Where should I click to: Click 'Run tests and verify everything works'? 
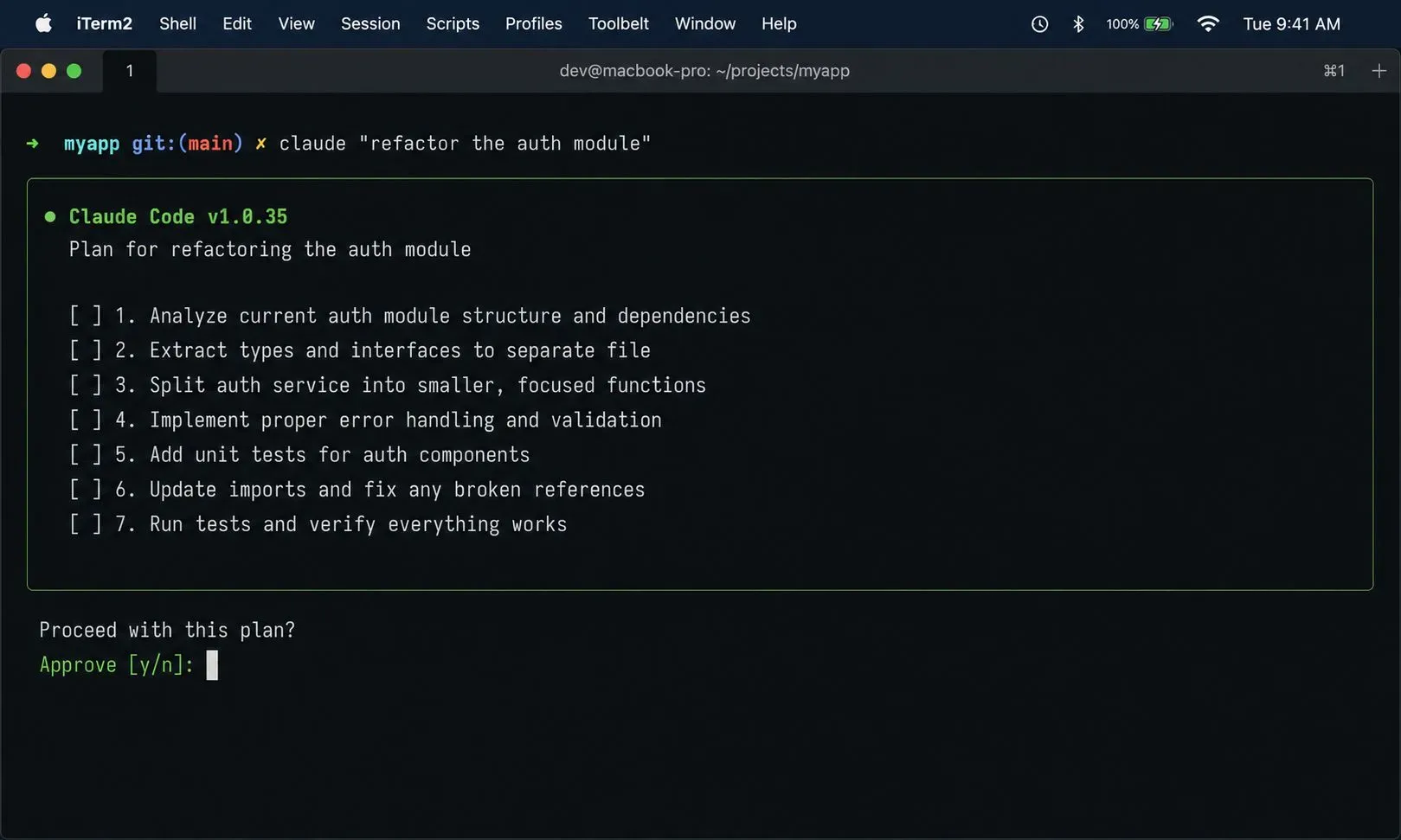click(x=358, y=524)
